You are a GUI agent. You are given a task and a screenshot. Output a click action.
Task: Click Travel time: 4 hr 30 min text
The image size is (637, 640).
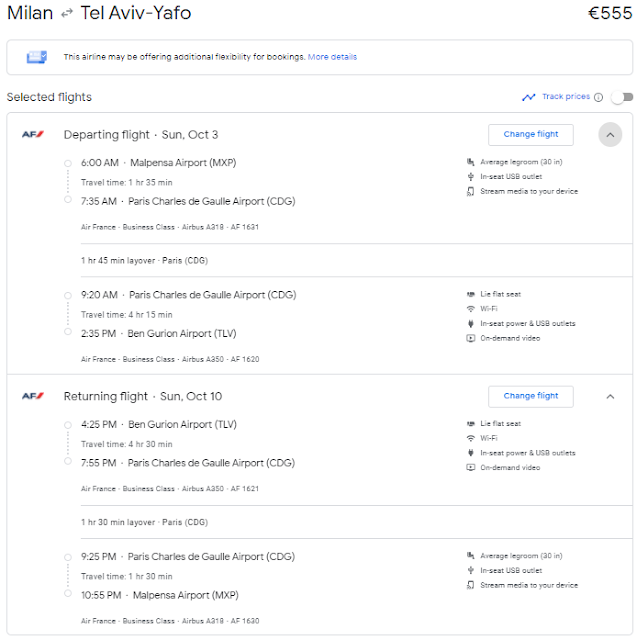tap(127, 444)
